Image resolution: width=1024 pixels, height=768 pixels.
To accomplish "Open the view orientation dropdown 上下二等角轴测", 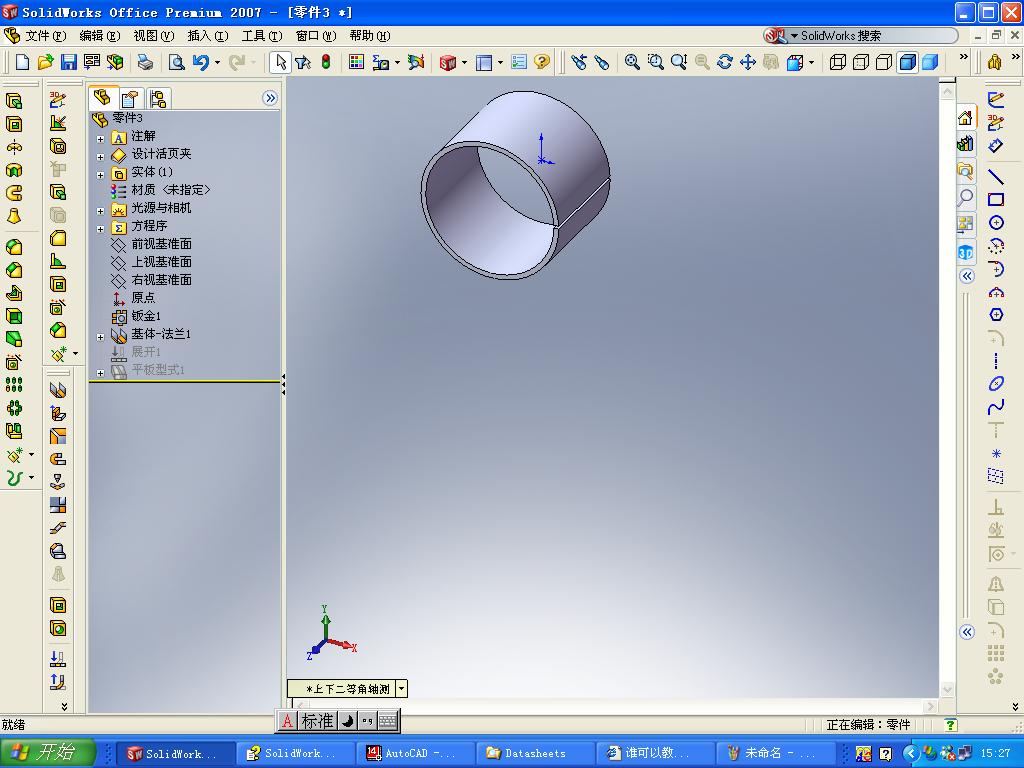I will (x=402, y=688).
